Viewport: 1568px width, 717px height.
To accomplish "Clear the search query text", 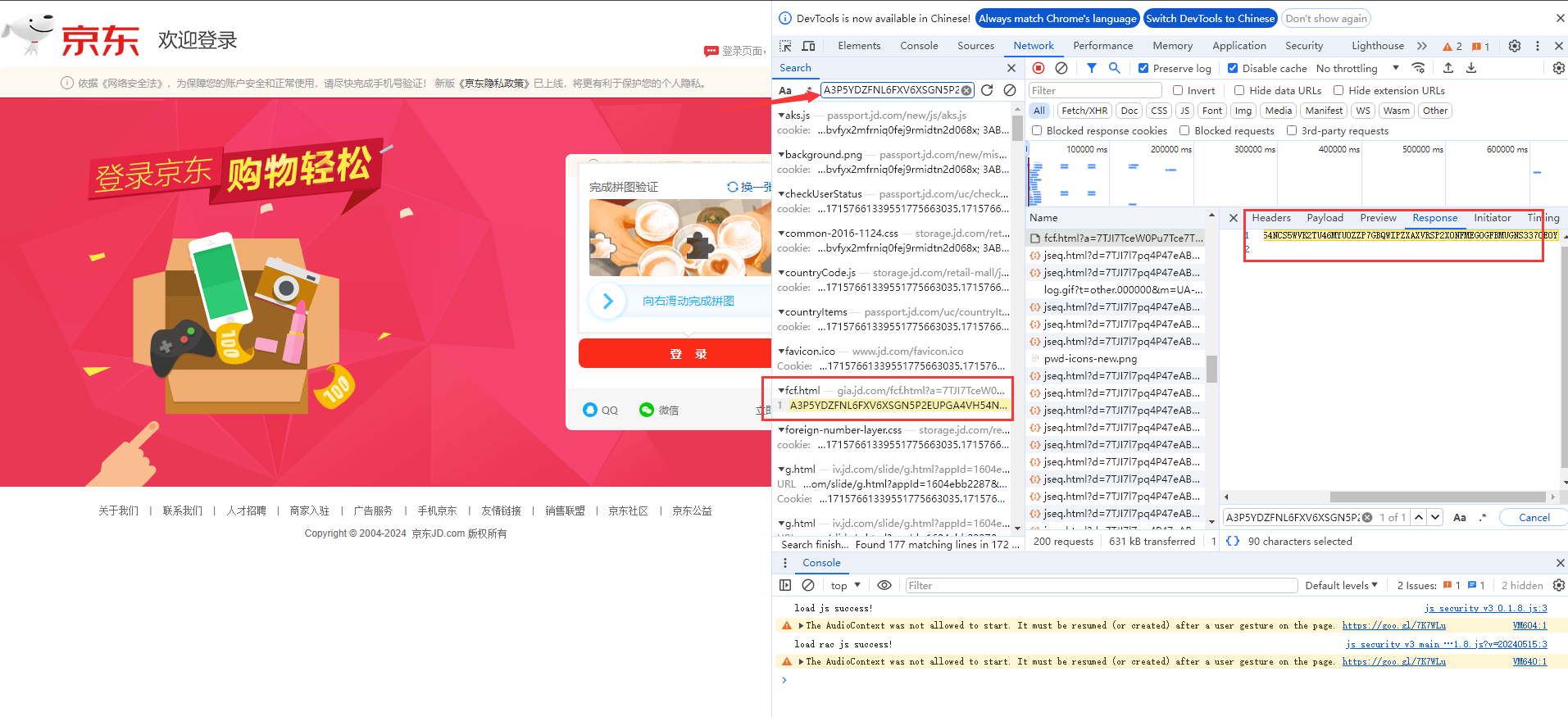I will point(966,90).
